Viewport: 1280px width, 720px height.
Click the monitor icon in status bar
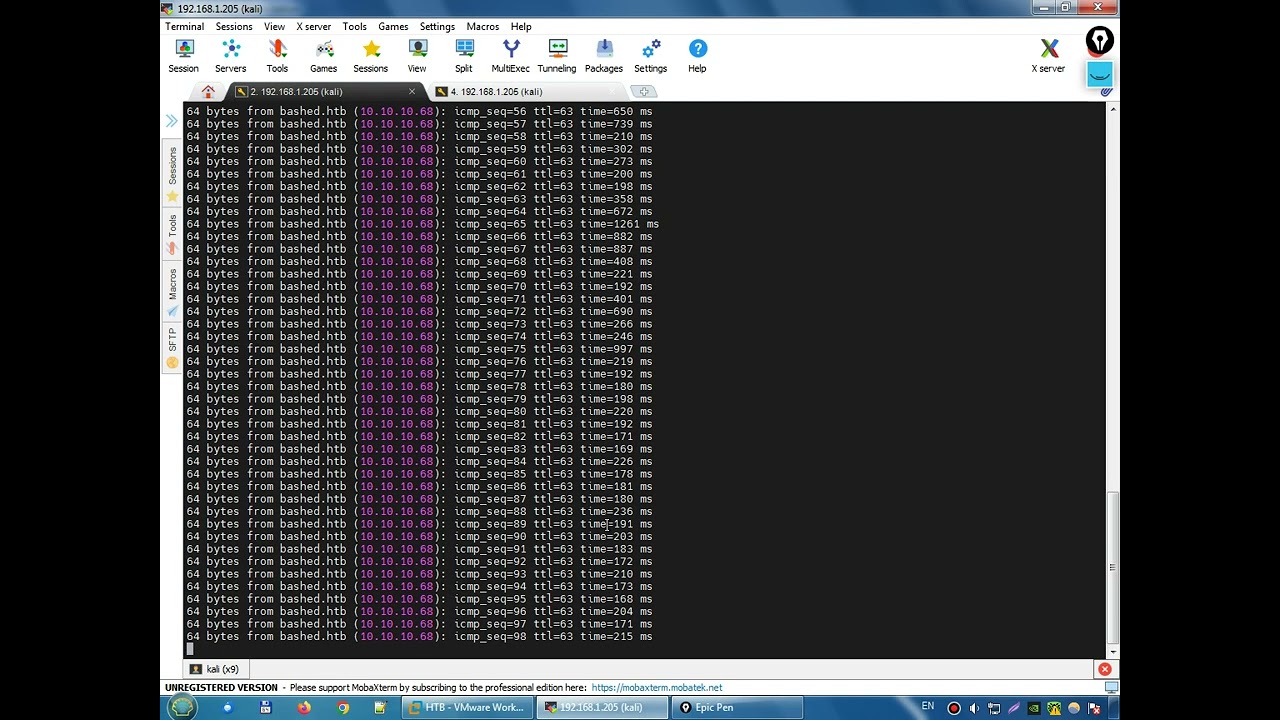(x=1111, y=688)
